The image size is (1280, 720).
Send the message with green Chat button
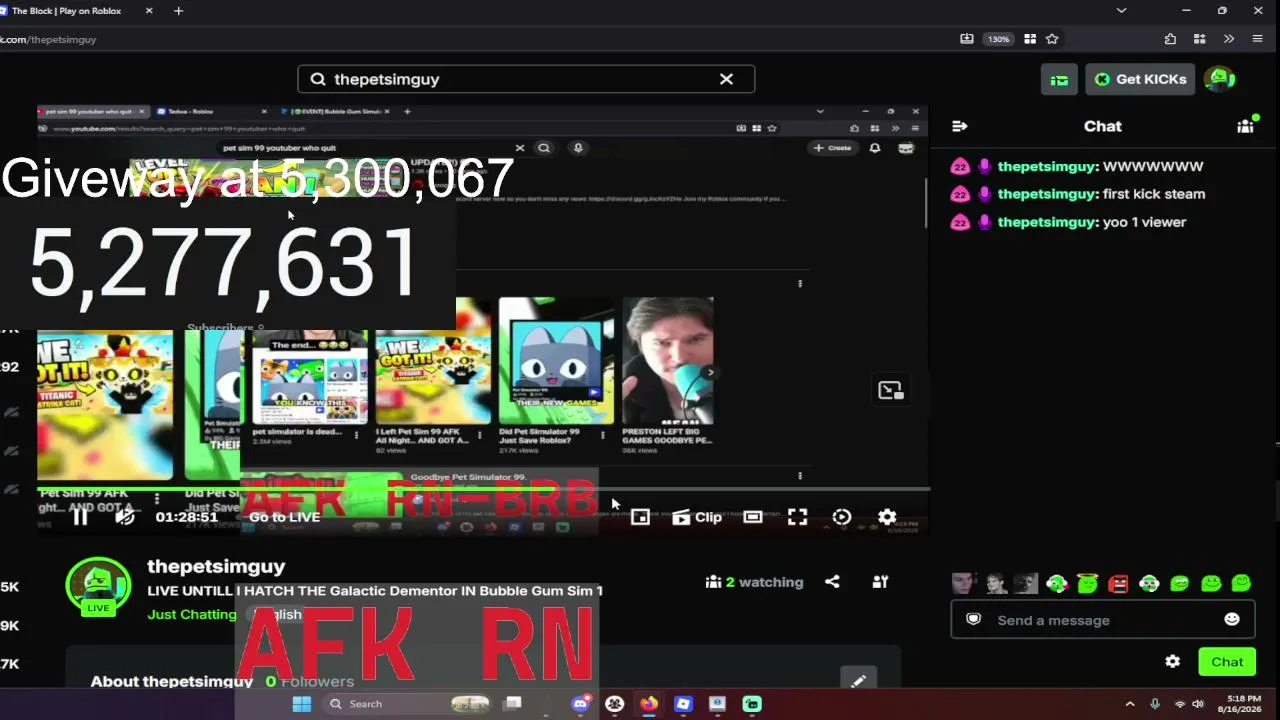pyautogui.click(x=1227, y=662)
